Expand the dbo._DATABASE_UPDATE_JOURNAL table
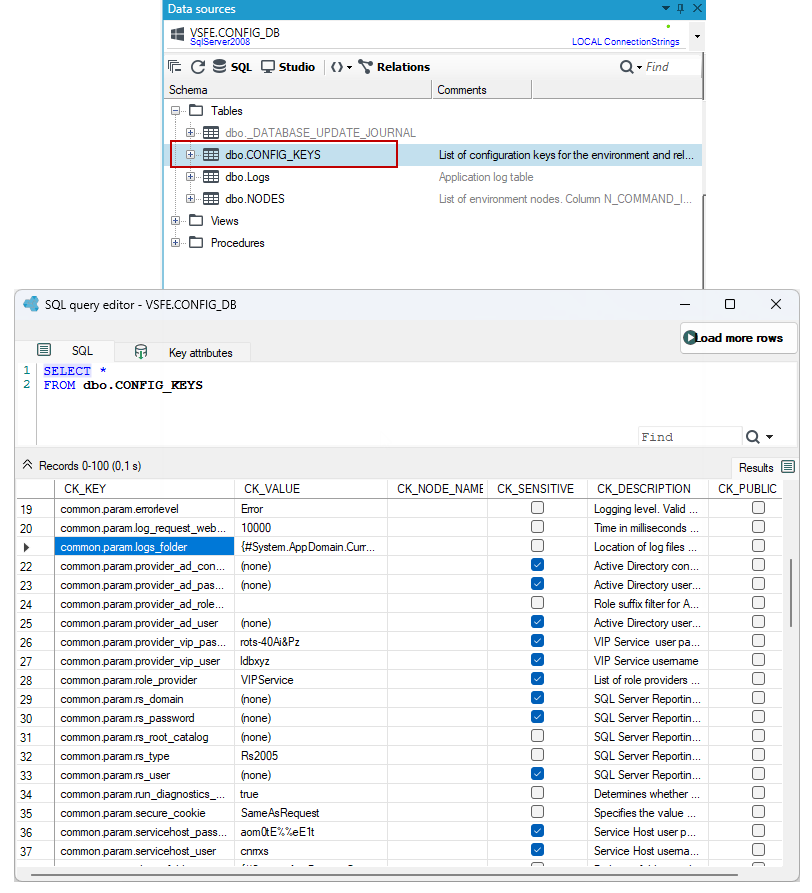This screenshot has width=812, height=893. click(x=191, y=133)
